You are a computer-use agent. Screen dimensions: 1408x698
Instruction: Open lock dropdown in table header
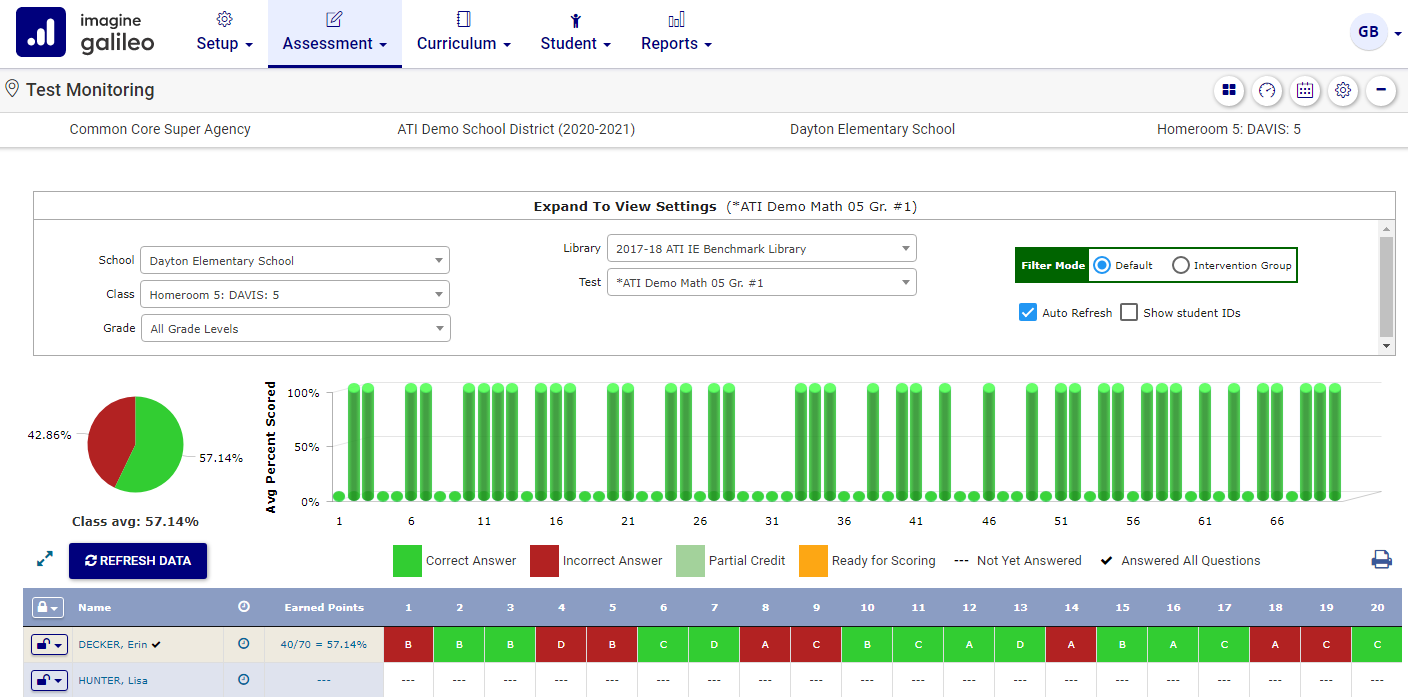[x=48, y=607]
